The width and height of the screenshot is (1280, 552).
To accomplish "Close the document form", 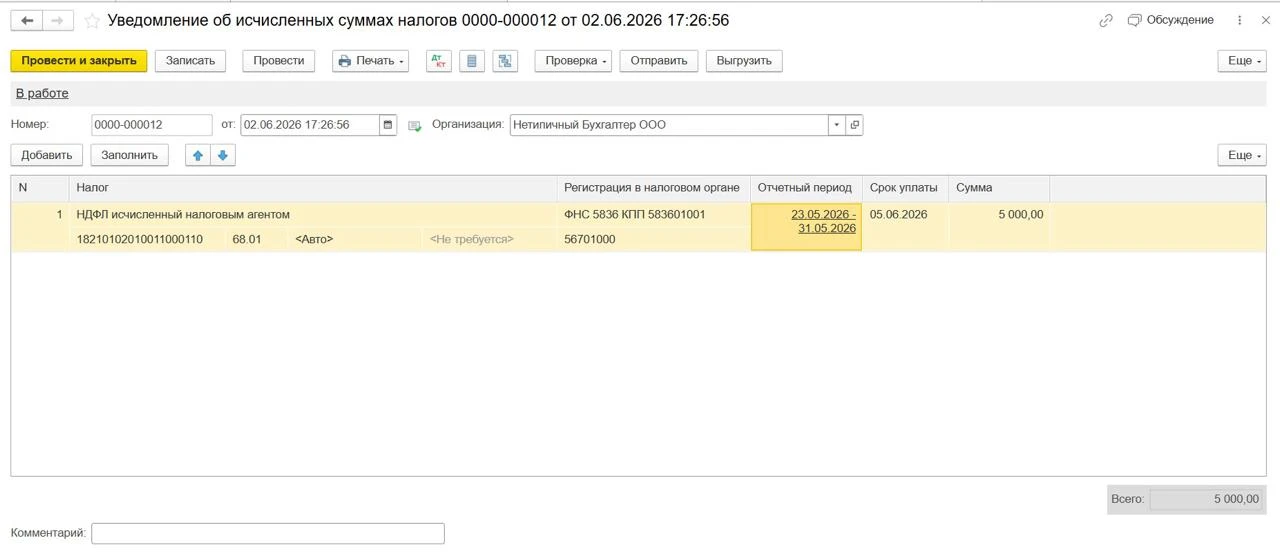I will [x=1266, y=20].
